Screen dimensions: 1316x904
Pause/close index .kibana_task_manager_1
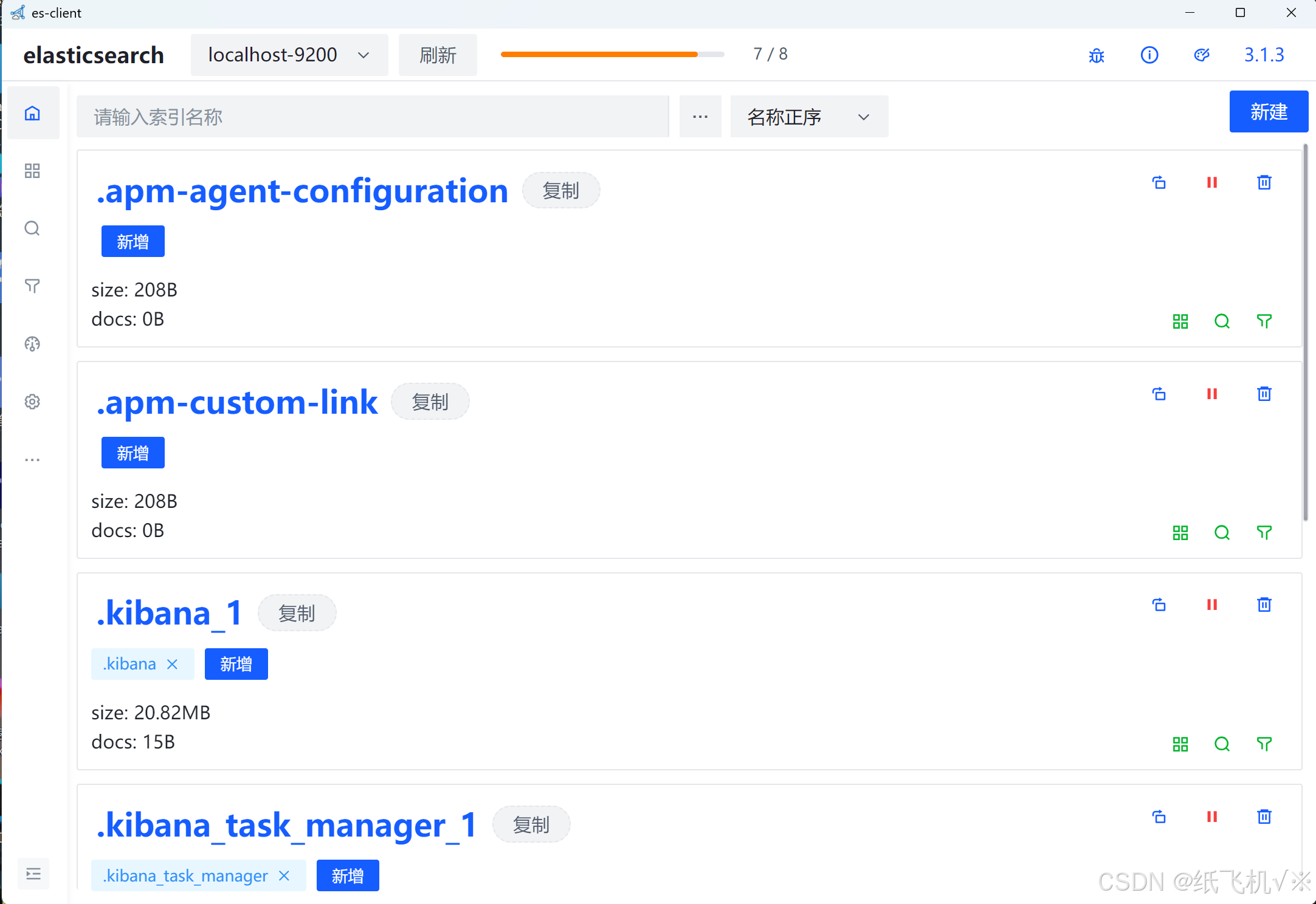click(x=1212, y=817)
